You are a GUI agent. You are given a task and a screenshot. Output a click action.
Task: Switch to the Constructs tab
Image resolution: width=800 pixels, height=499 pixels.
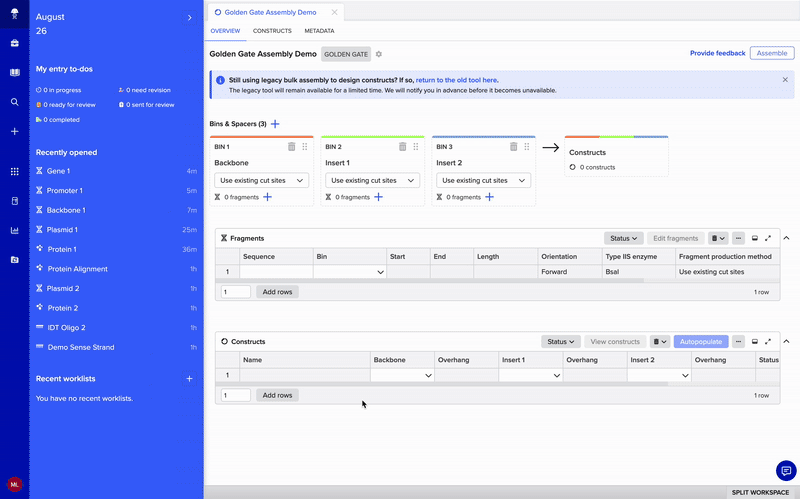(272, 31)
